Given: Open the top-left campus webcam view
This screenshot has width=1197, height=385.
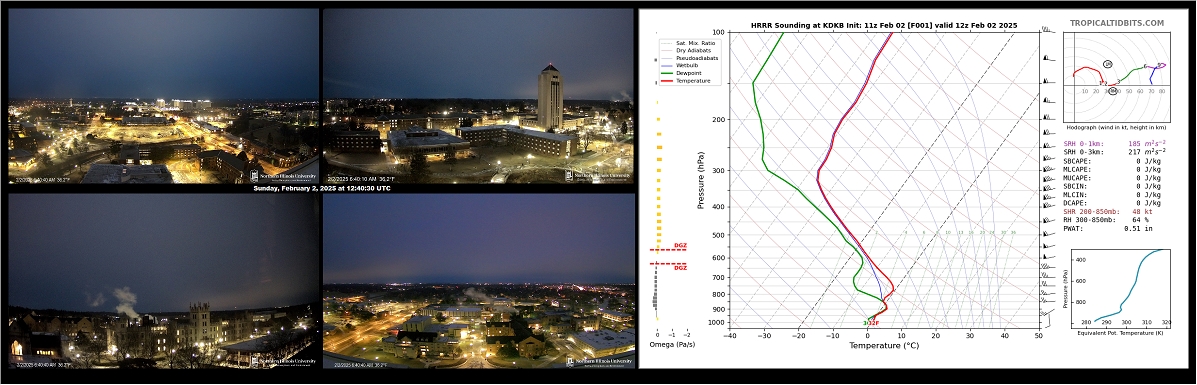Looking at the screenshot, I should click(x=163, y=96).
